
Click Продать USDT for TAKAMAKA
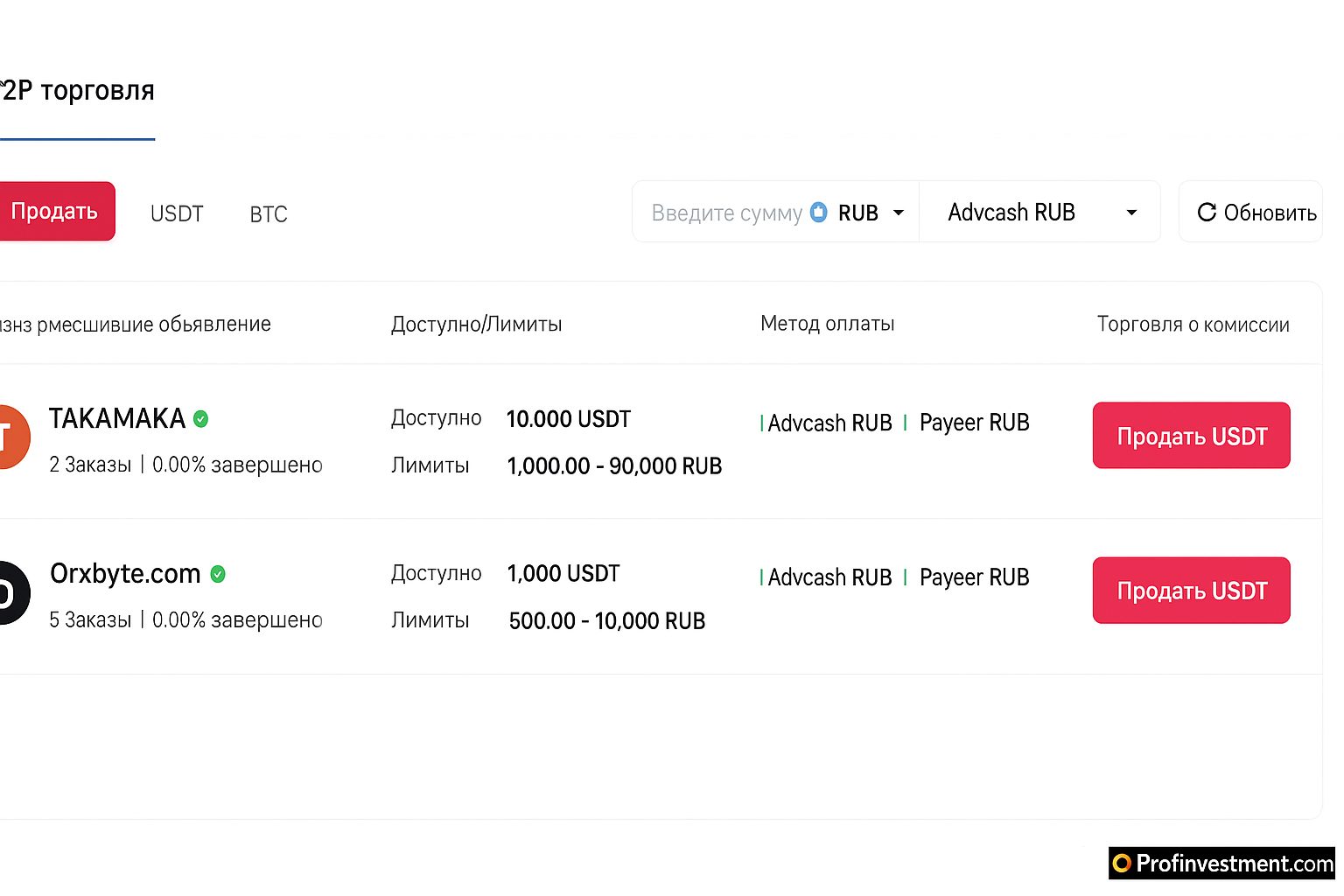[1191, 436]
